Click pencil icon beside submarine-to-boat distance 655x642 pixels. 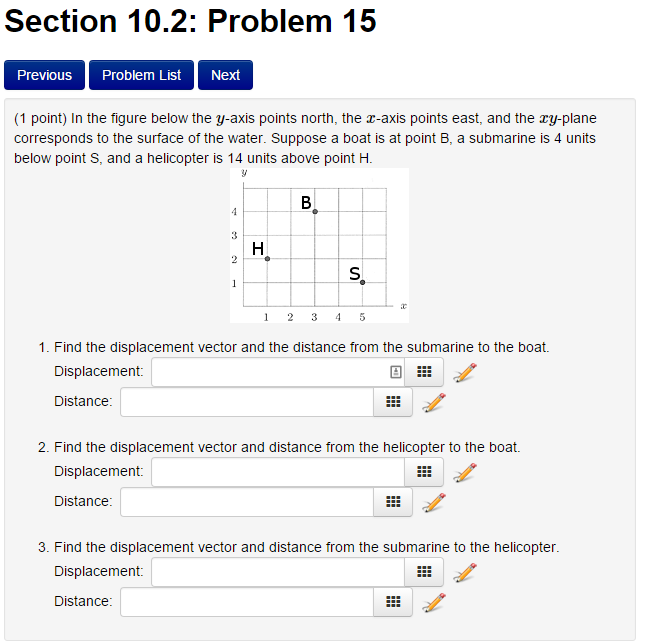click(x=433, y=402)
